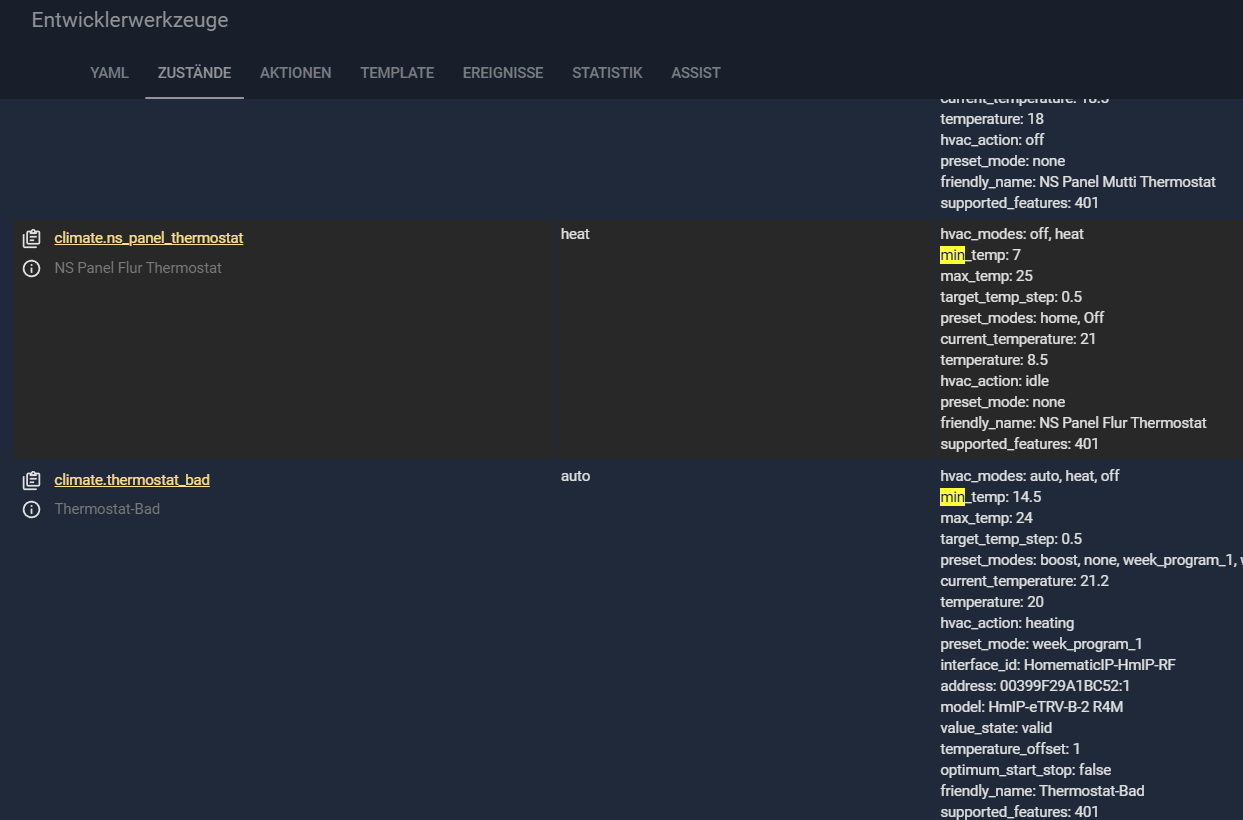1243x820 pixels.
Task: Click the 'heat' state value
Action: [575, 234]
